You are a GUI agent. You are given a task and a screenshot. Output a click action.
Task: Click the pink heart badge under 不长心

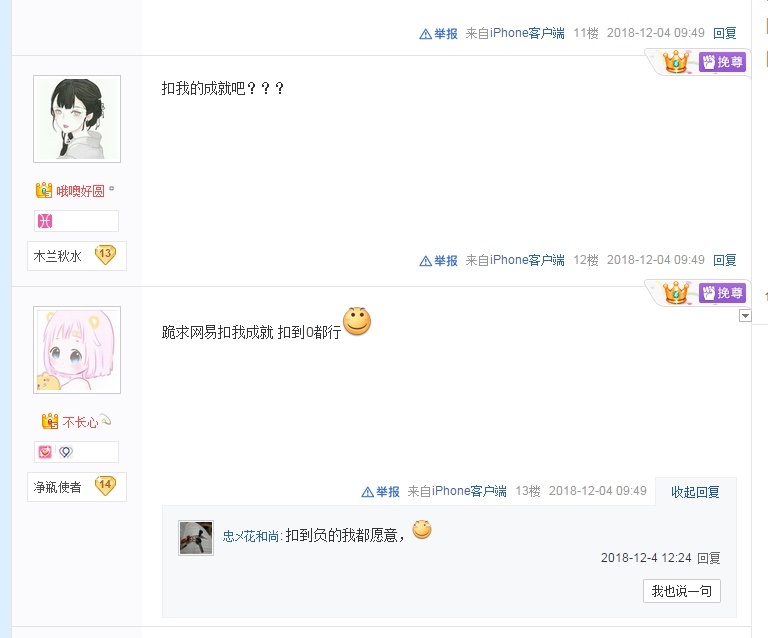45,452
